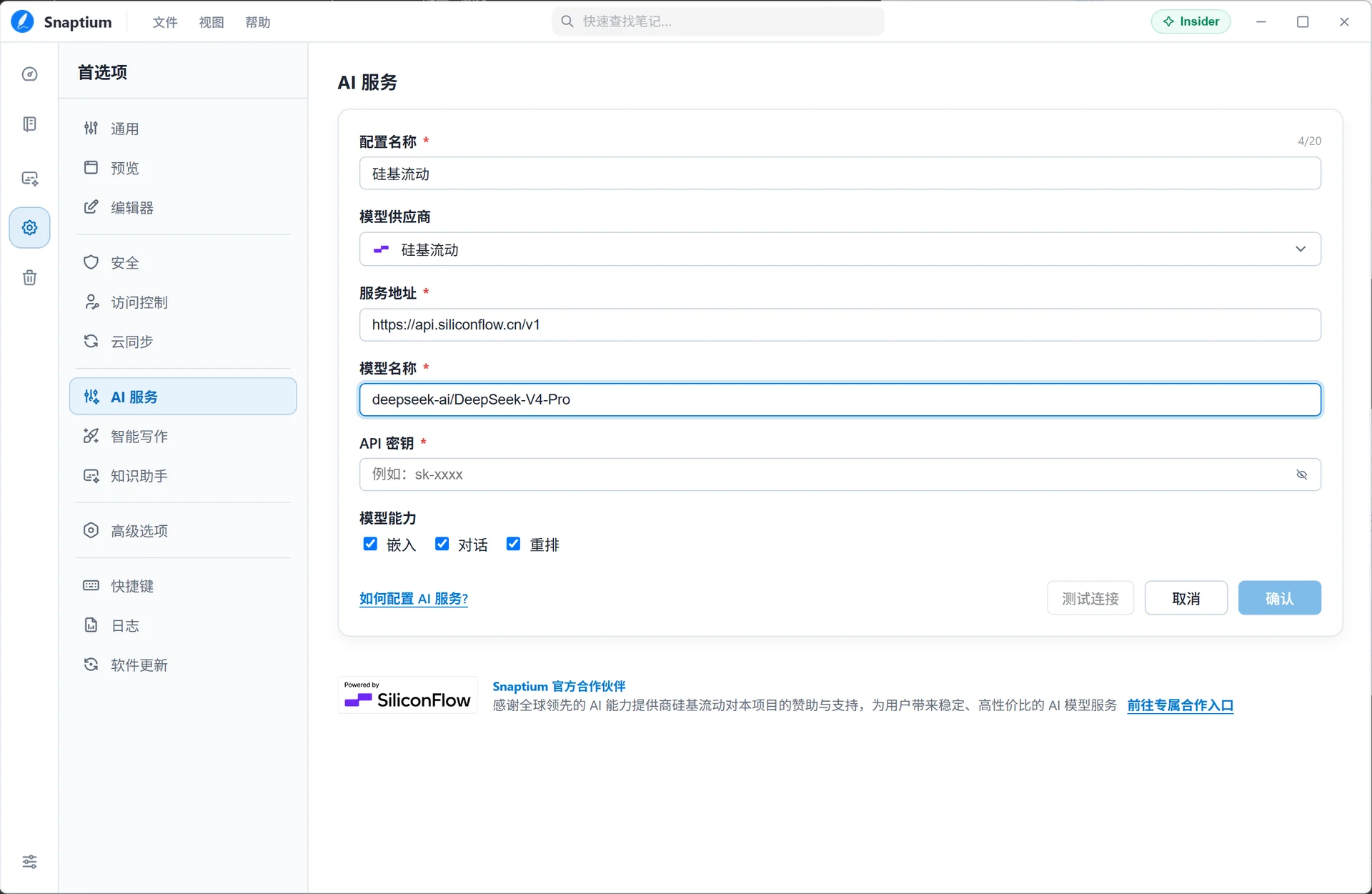Open the notebook icon in left rail

tap(29, 124)
